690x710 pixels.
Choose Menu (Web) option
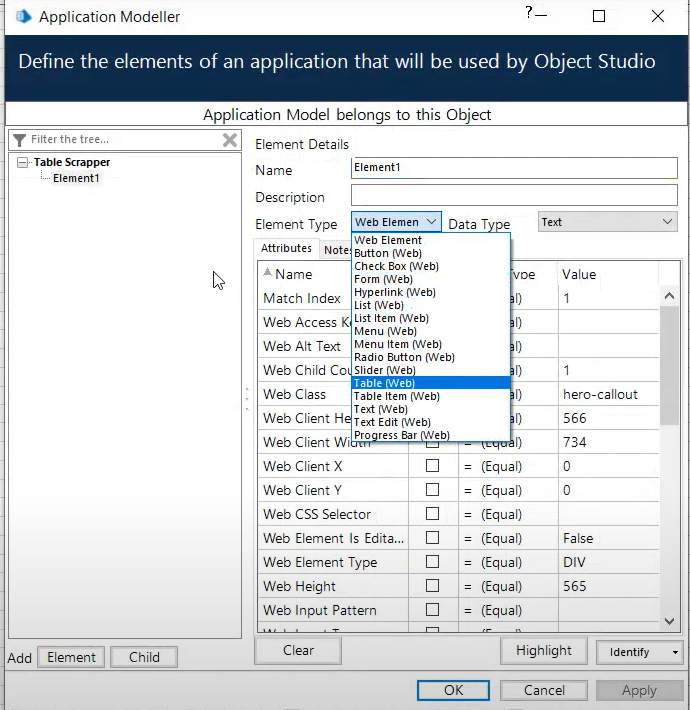(431, 331)
